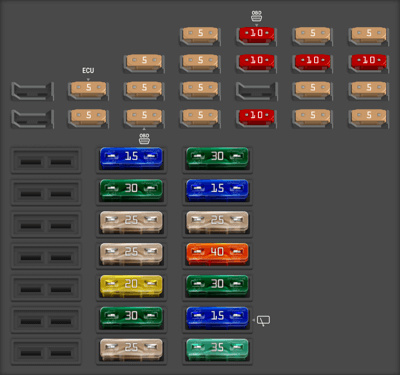Pick green 30A fuse between OBD 15A and 25A fuses
The height and width of the screenshot is (375, 400).
(131, 190)
